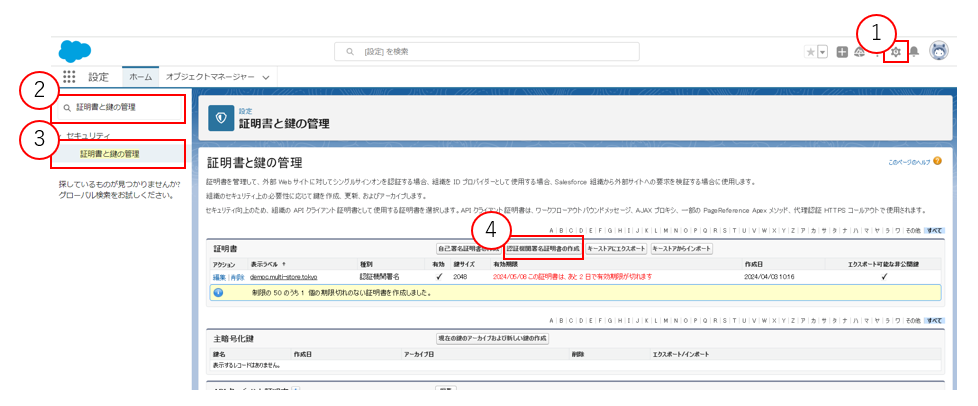Click the favorites star icon

tap(809, 52)
